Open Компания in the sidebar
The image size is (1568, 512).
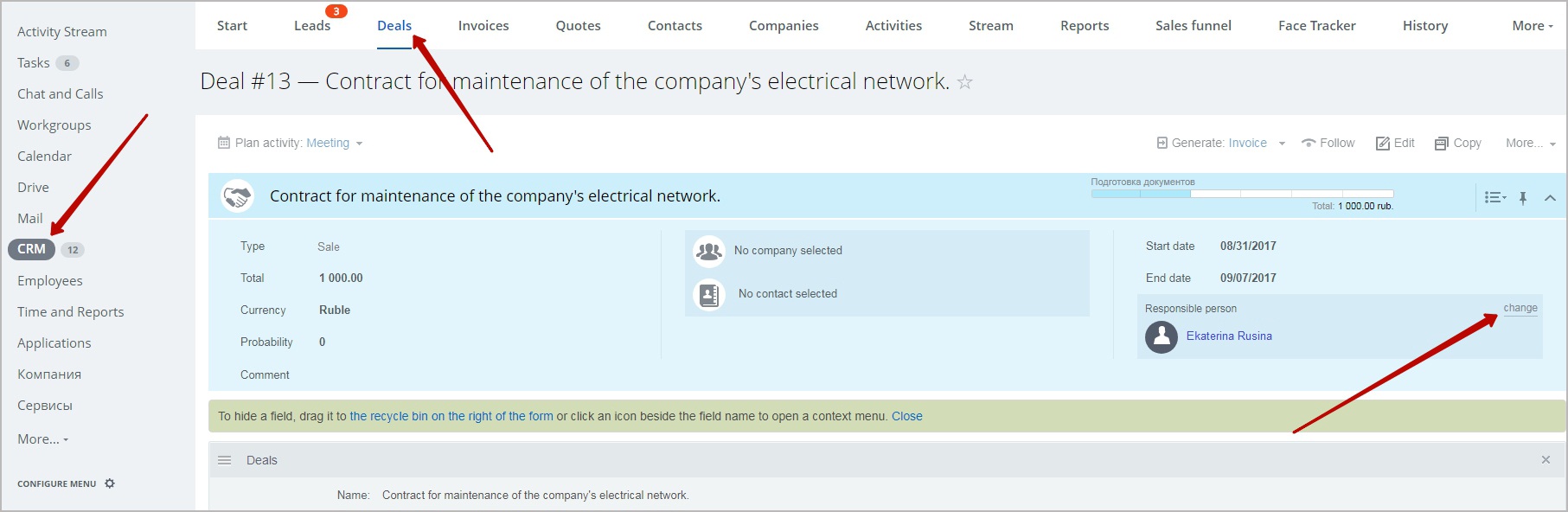pos(49,374)
